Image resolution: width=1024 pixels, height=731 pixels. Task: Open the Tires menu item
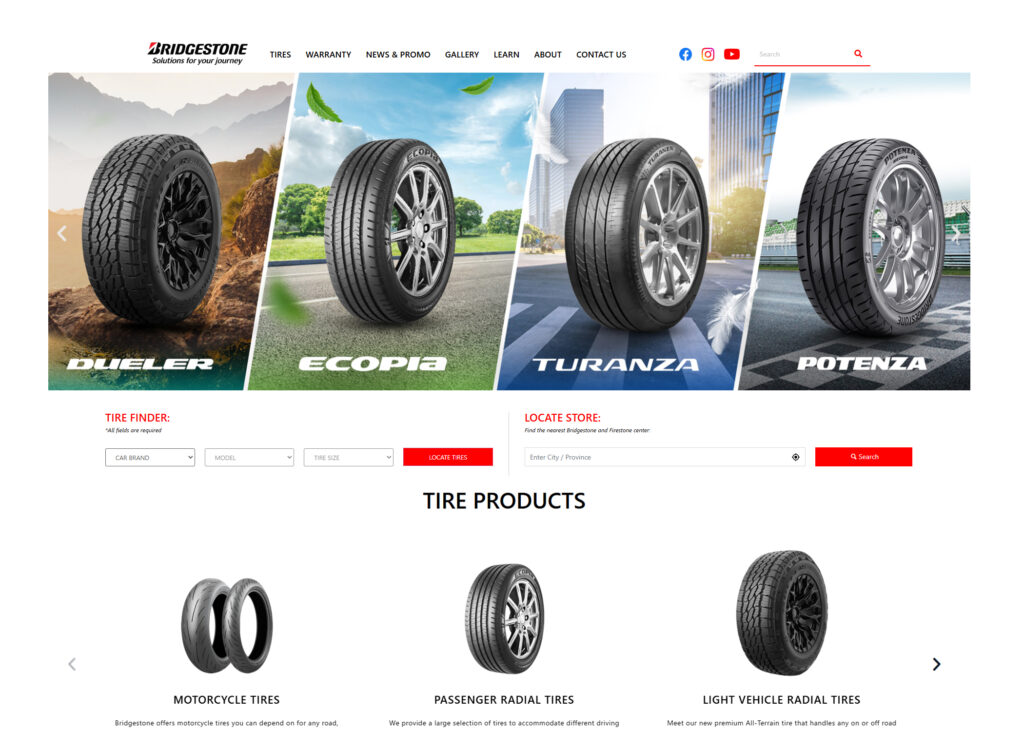coord(280,55)
